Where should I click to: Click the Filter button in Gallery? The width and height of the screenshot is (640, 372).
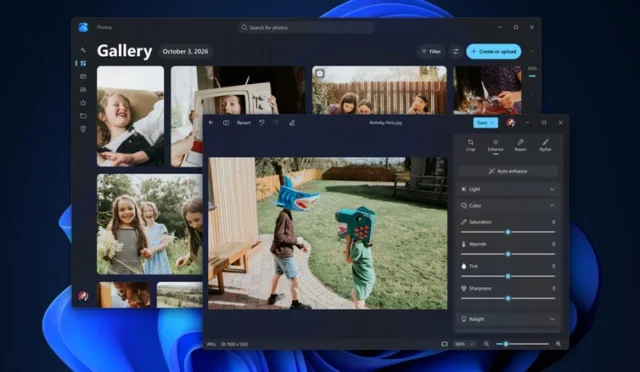pos(431,51)
